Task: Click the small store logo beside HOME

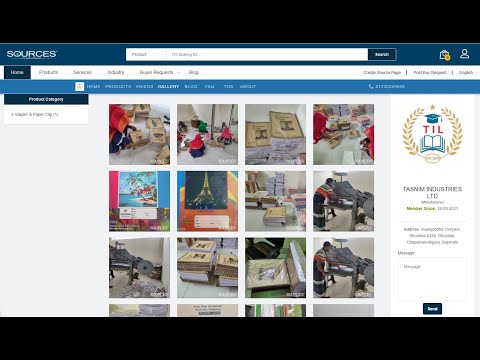Action: [79, 86]
